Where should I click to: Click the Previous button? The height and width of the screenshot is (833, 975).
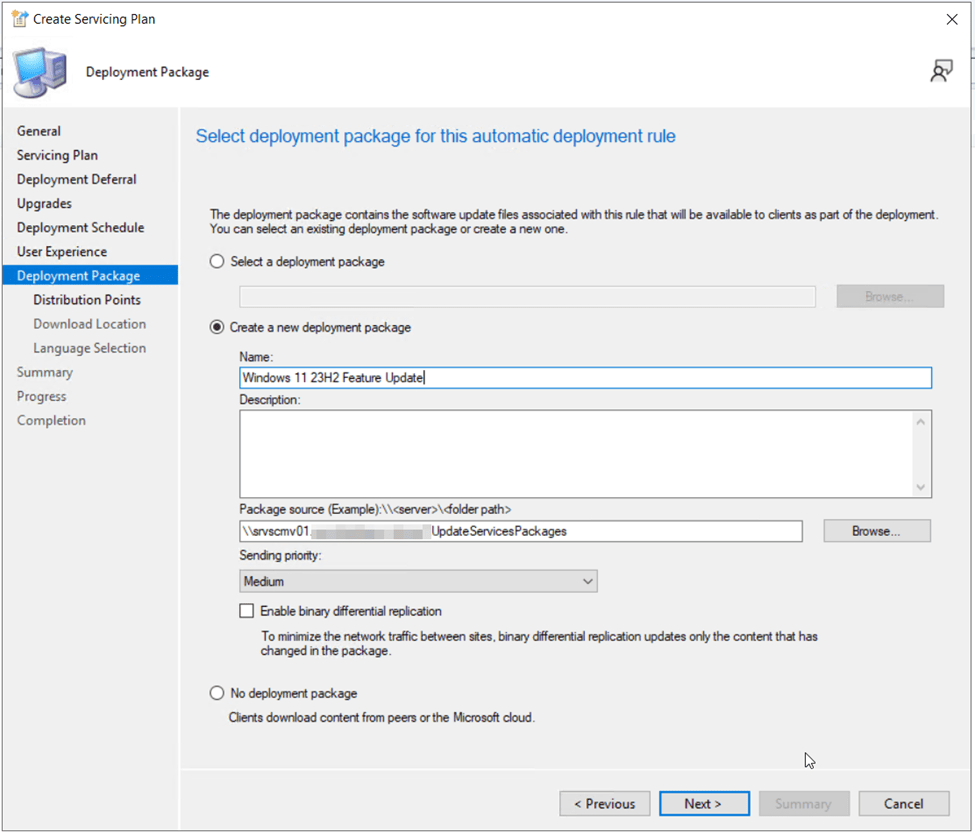(605, 804)
